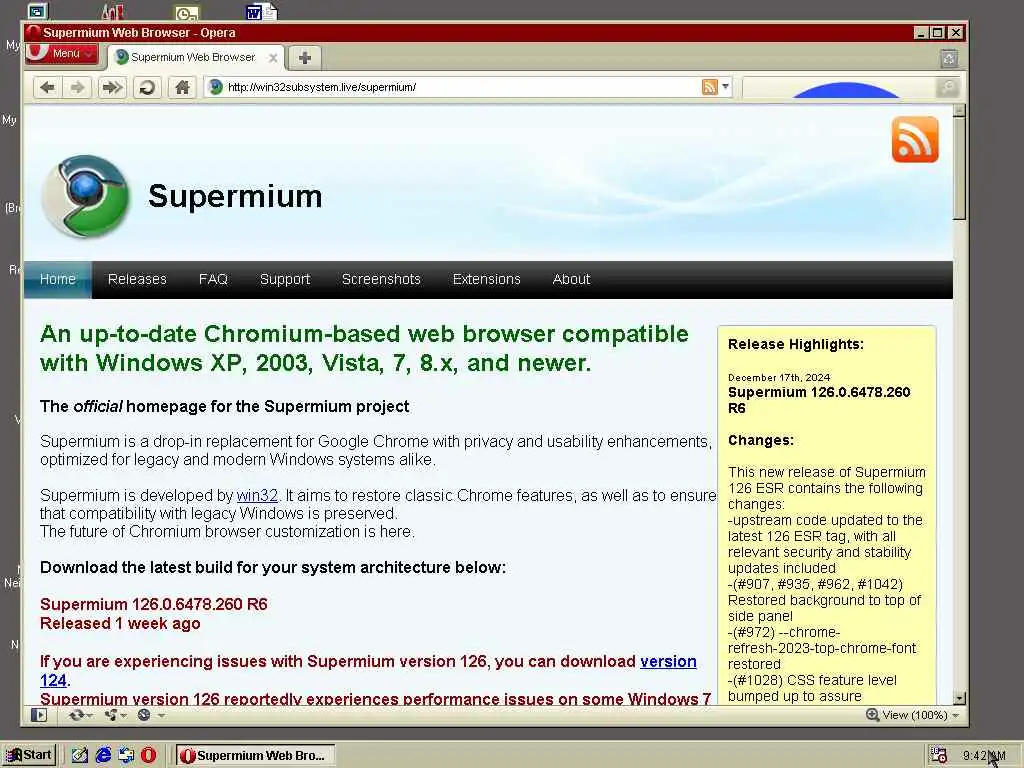The width and height of the screenshot is (1024, 768).
Task: Launch Opera from quick launch bar
Action: [149, 756]
